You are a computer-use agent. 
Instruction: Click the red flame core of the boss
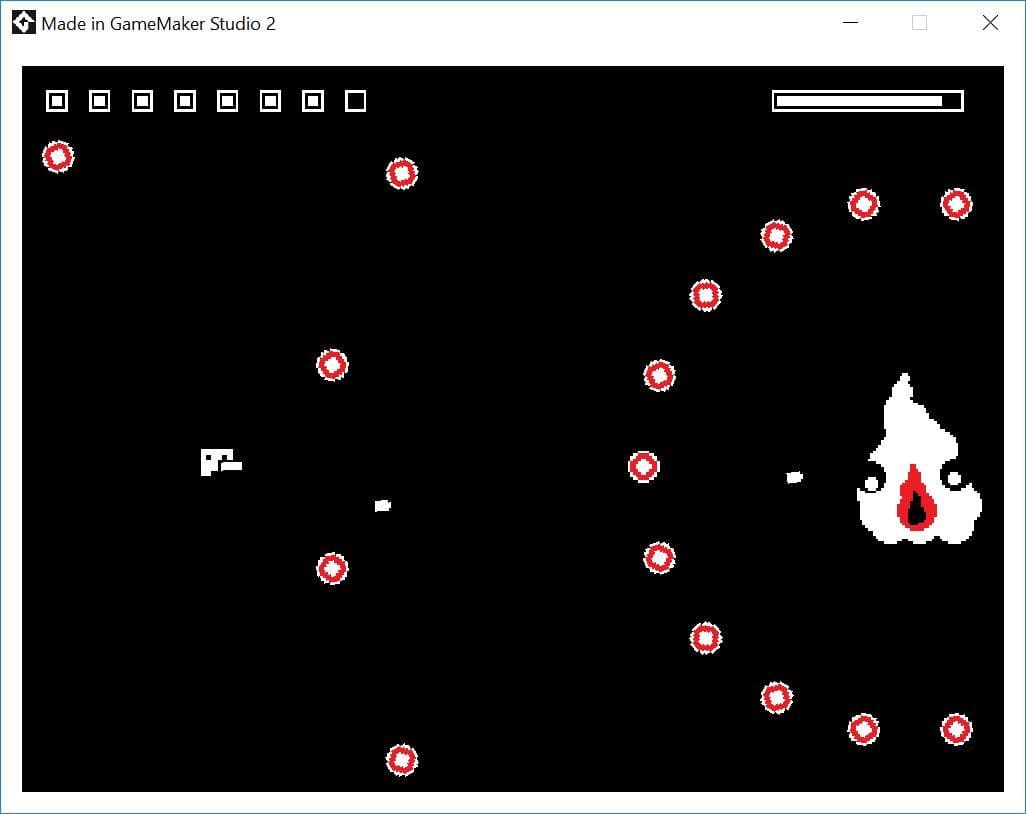click(916, 497)
